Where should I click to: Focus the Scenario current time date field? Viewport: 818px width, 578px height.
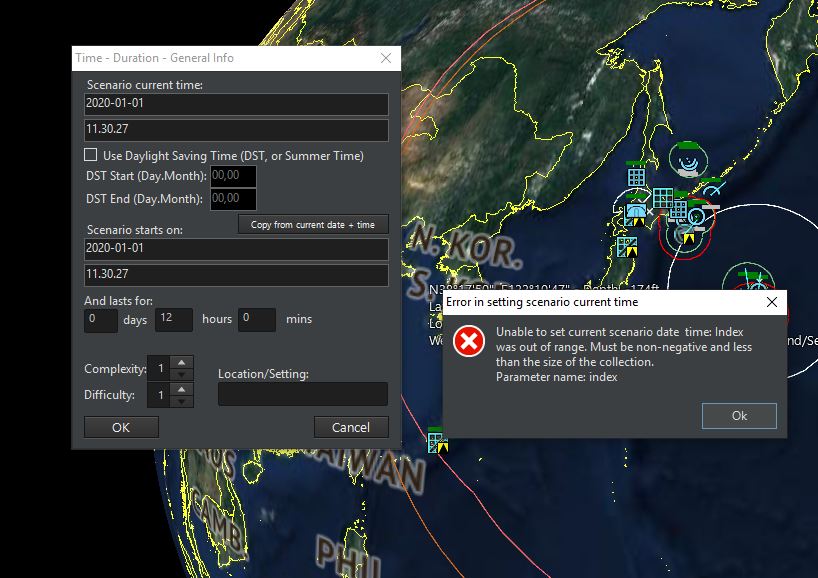click(x=236, y=104)
